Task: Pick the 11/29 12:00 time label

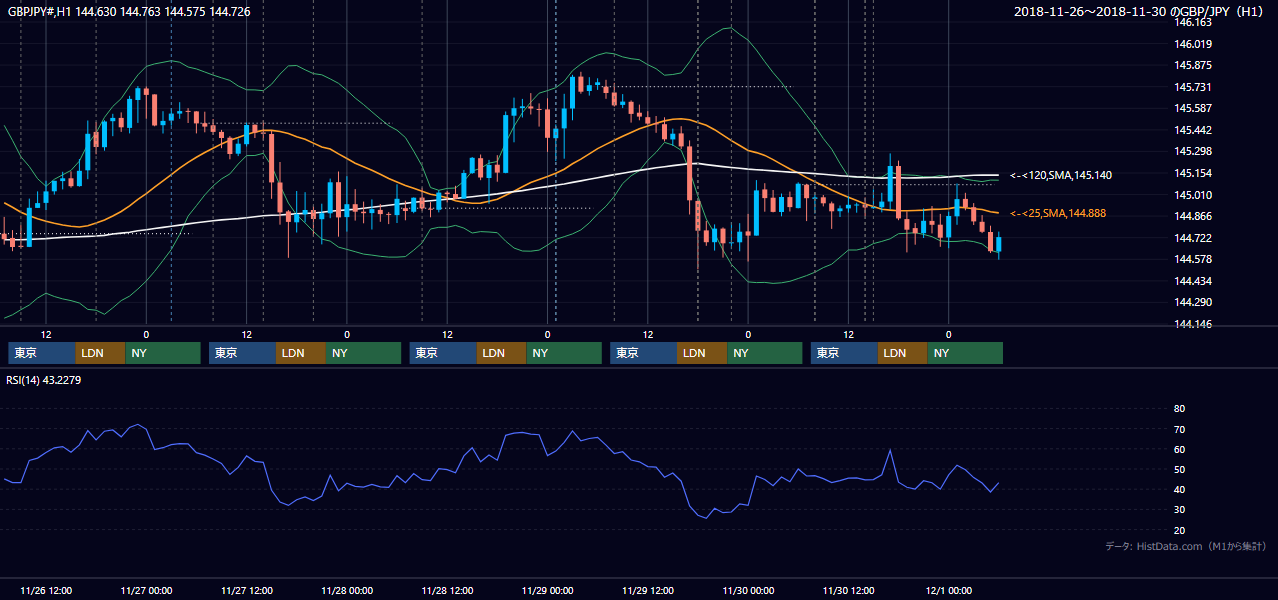Action: pos(648,590)
